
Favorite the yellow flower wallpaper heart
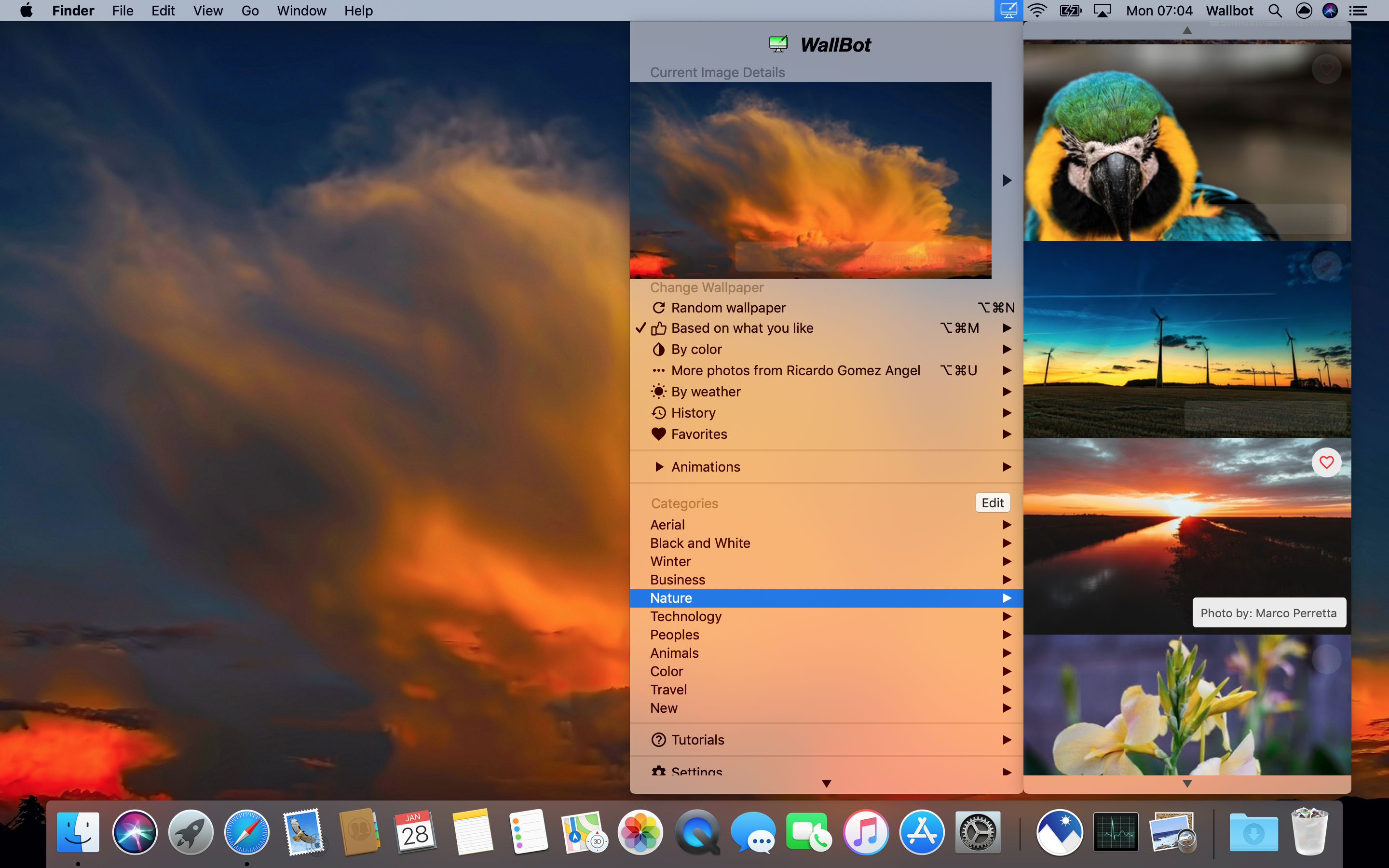[1326, 659]
